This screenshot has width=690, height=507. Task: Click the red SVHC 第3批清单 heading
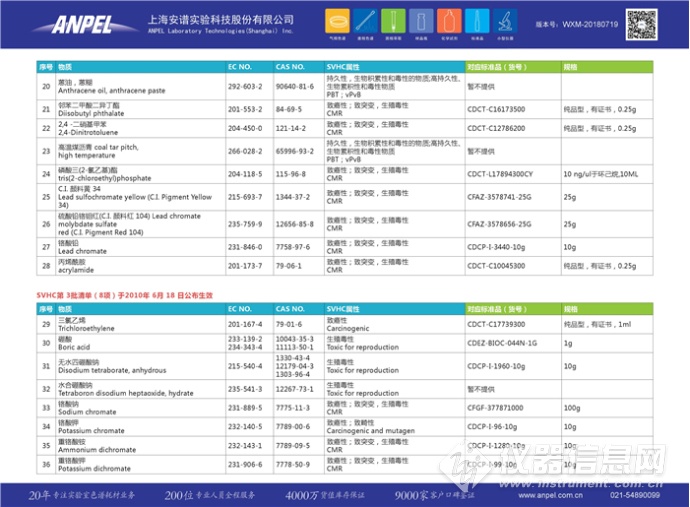pyautogui.click(x=125, y=295)
